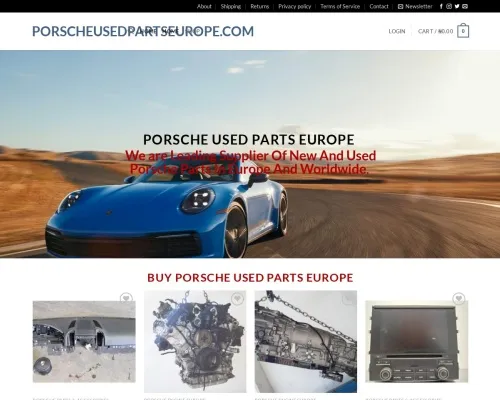Click the red 'We are Leading Supplier' tagline
Screen dimensions: 500x400
pyautogui.click(x=250, y=162)
